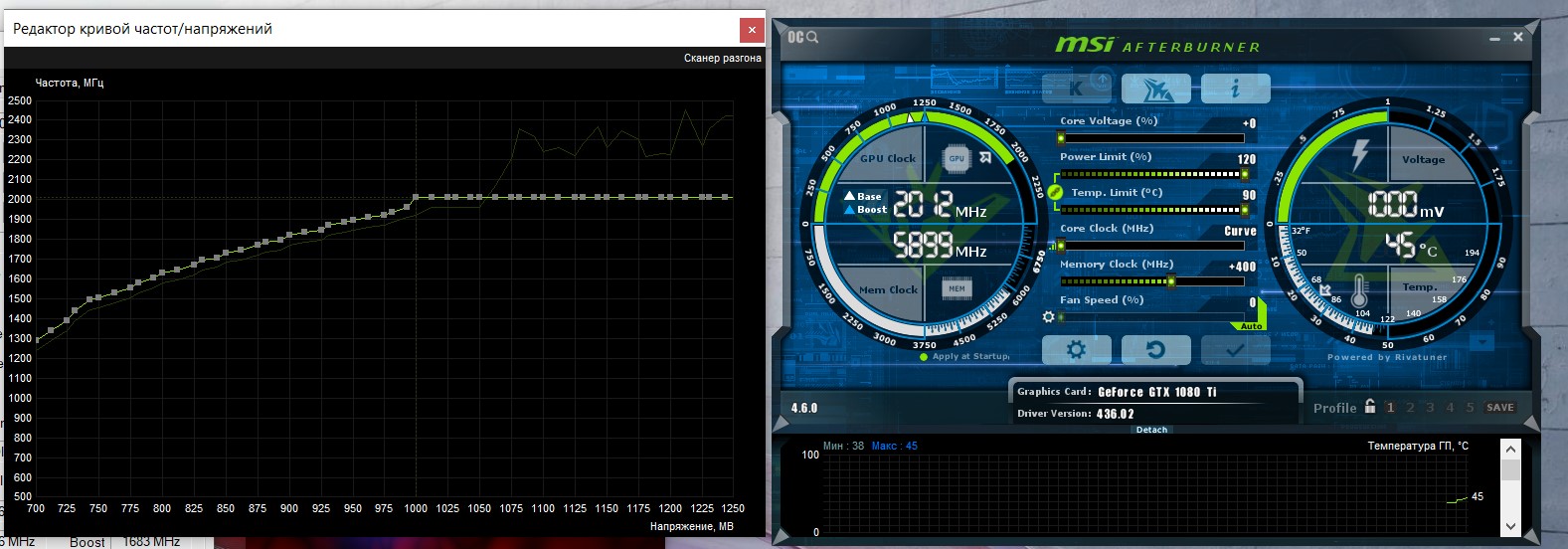1568x549 pixels.
Task: Click the 4.6.0 version number
Action: [x=804, y=408]
